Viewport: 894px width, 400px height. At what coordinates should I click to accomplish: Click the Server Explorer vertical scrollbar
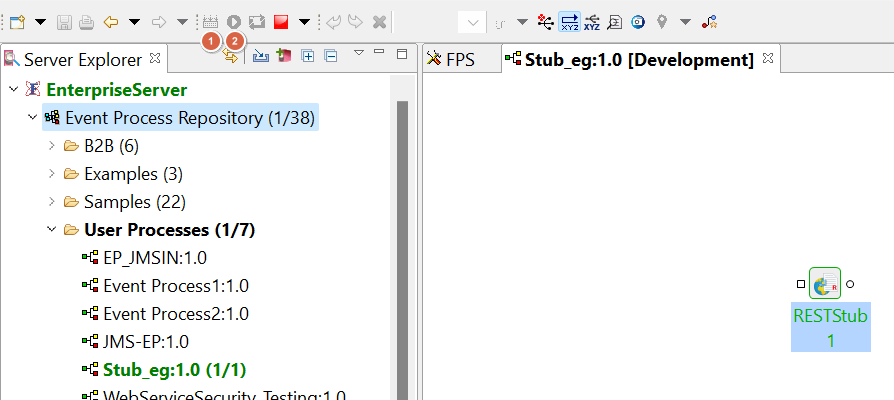[x=404, y=250]
